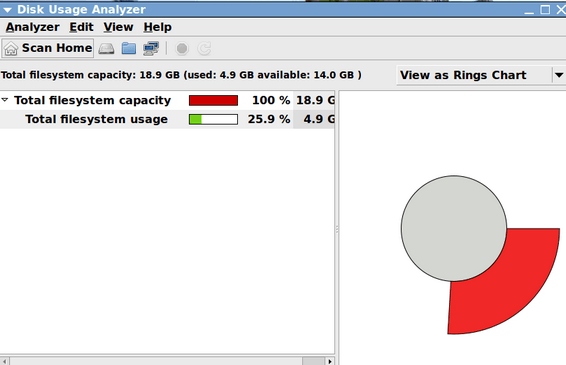Click the chart type dropdown arrow
Viewport: 566px width, 365px height.
click(559, 75)
